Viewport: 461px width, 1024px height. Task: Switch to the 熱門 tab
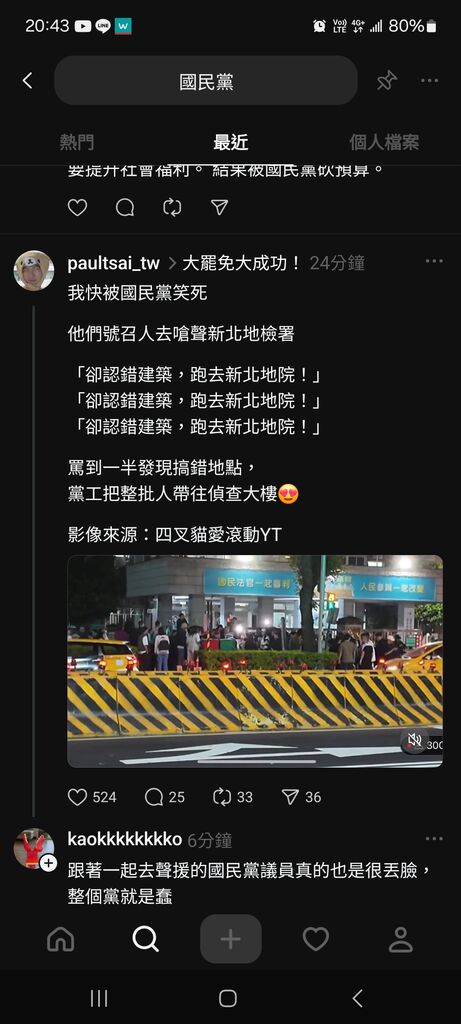[x=76, y=142]
